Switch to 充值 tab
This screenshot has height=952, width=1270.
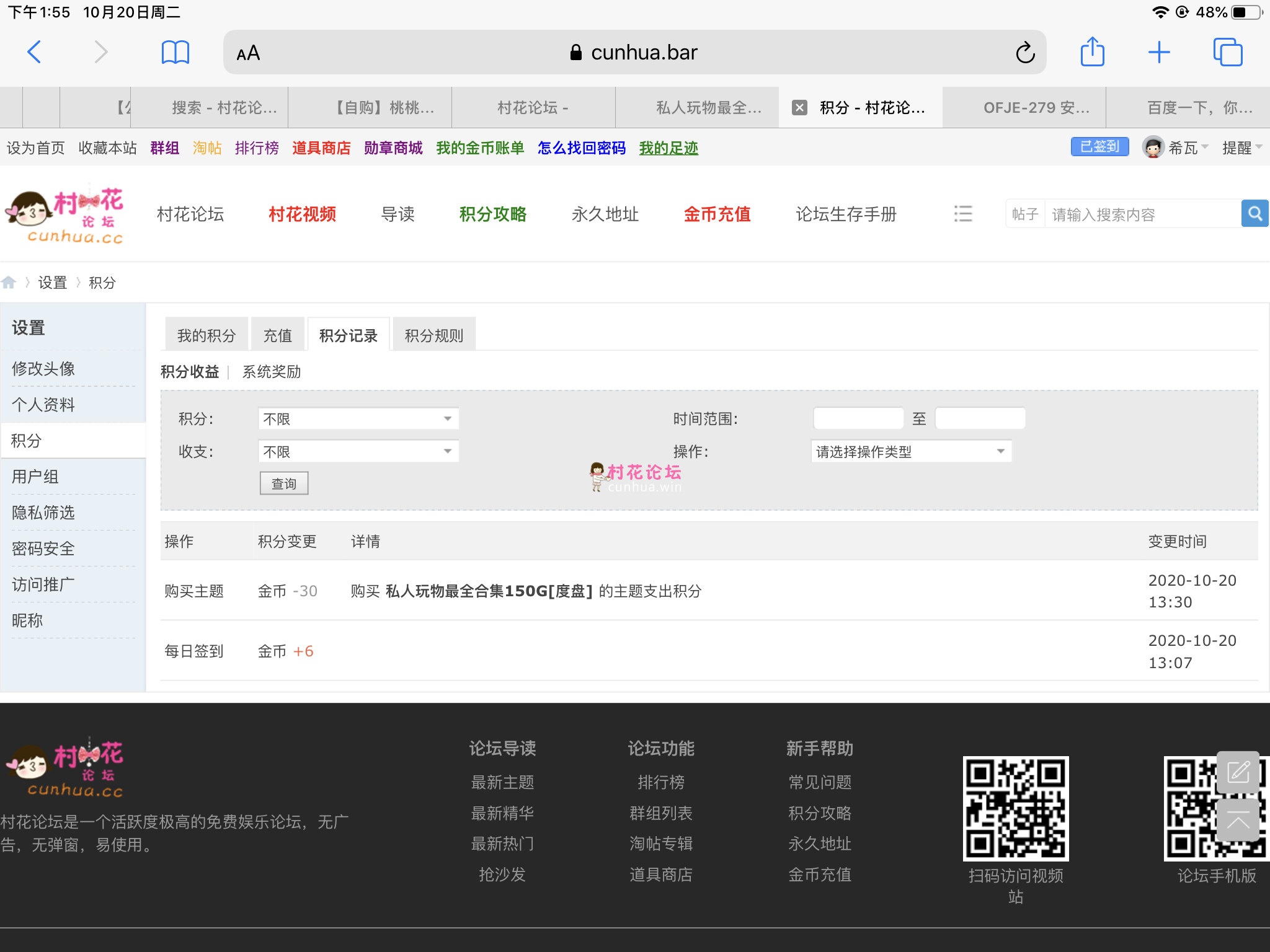click(277, 335)
